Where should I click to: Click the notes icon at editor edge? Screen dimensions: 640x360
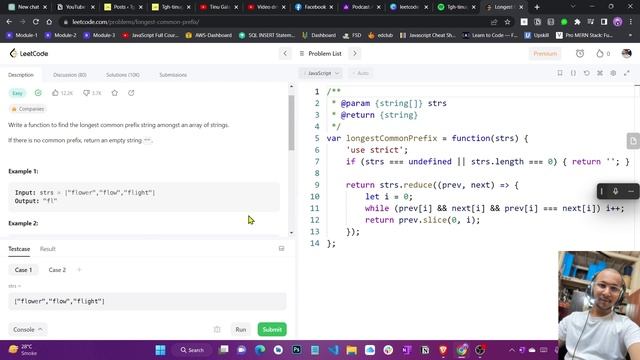pos(633,141)
